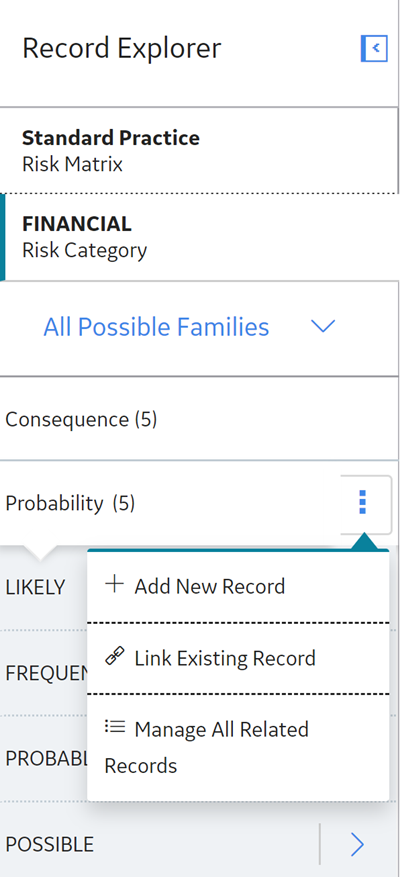Open the POSSIBLE record arrow
The image size is (400, 877).
357,844
